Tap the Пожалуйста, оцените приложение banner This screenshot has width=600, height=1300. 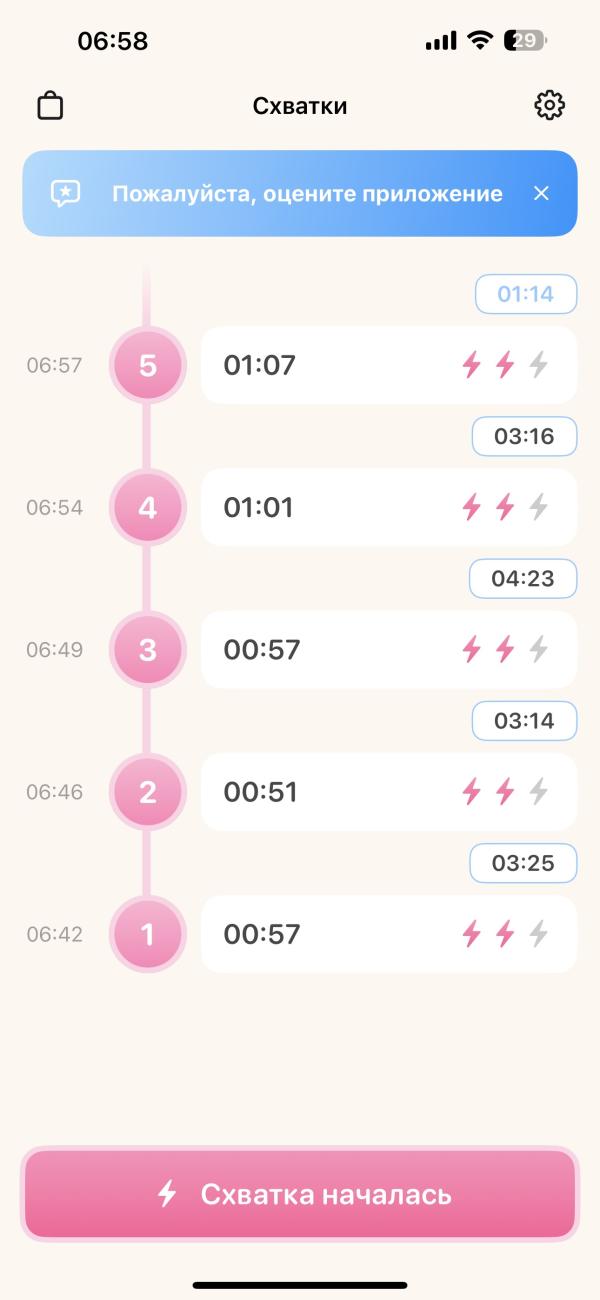[300, 193]
